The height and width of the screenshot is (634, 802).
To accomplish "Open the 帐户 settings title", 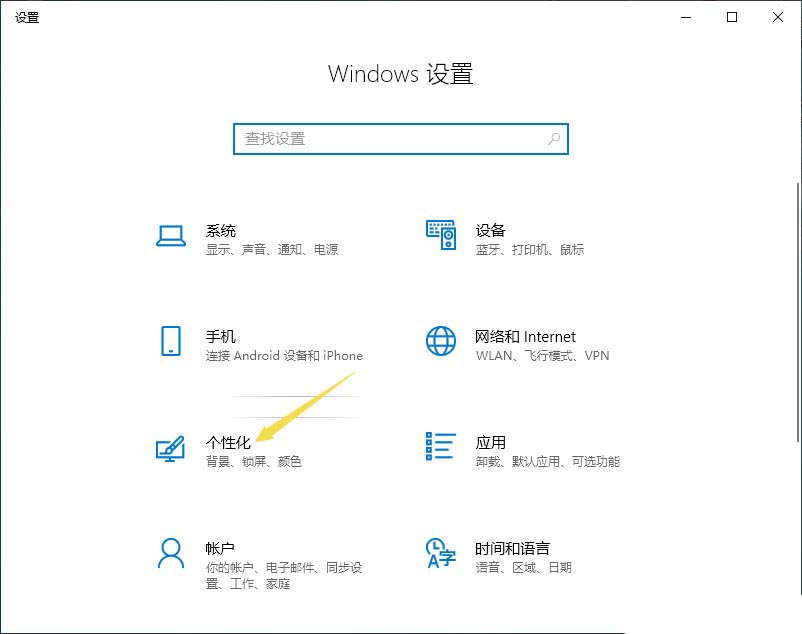I will pos(220,549).
